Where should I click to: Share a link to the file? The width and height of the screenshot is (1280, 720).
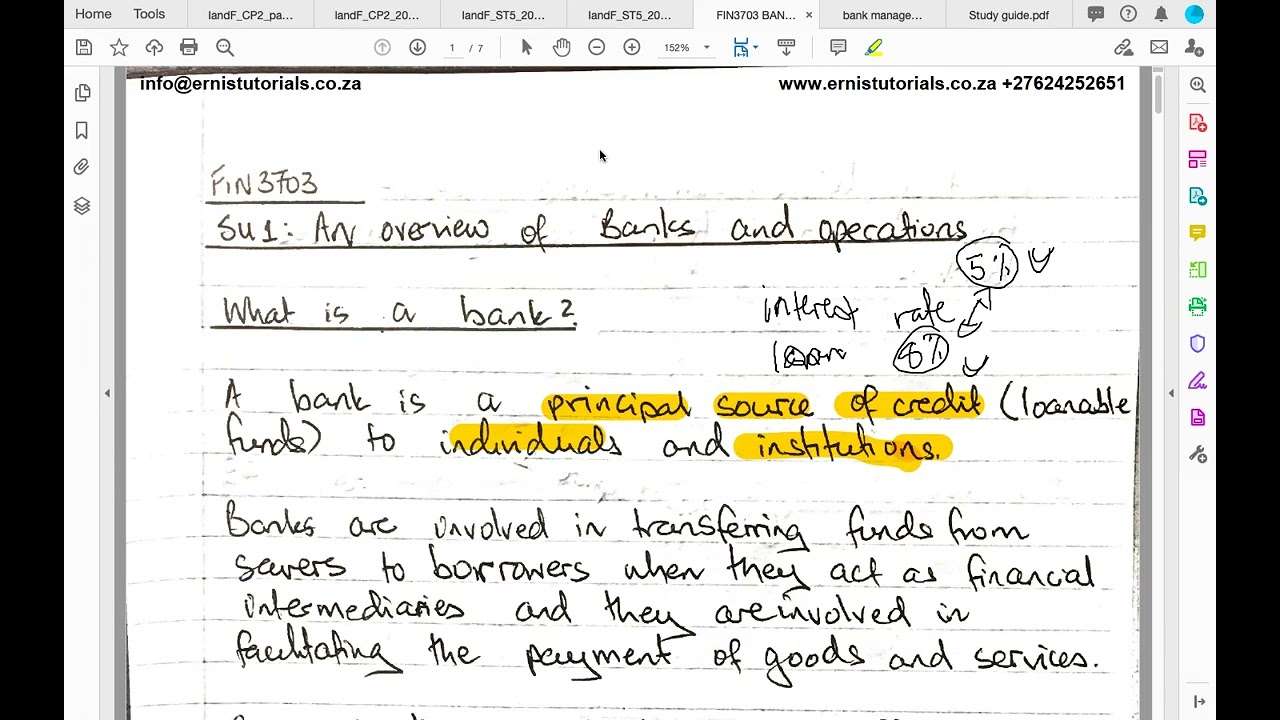click(1124, 47)
